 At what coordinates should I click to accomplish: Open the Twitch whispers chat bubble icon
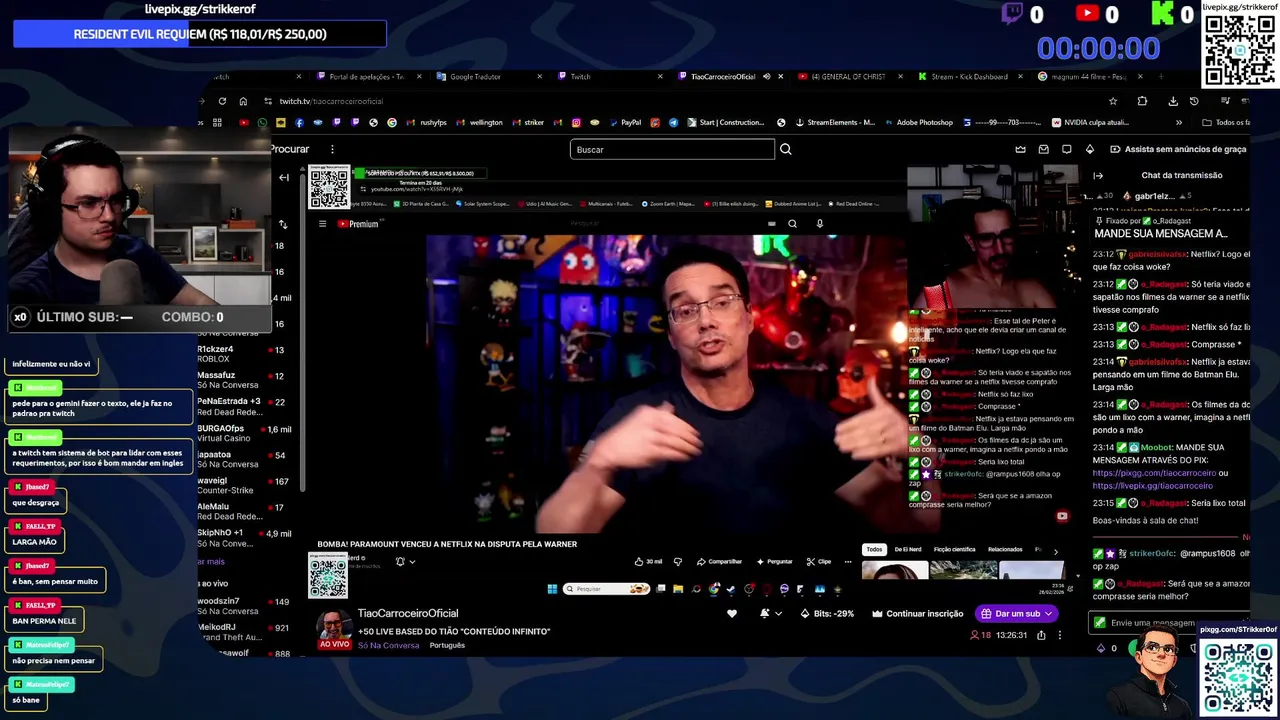click(x=1066, y=149)
